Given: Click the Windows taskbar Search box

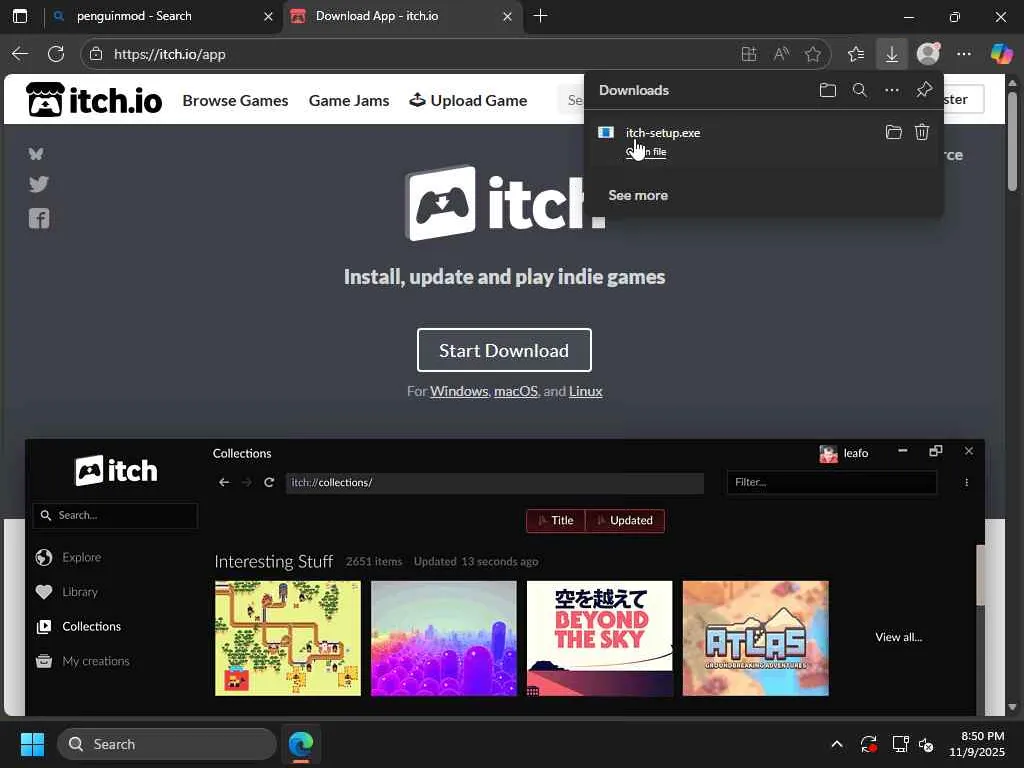Looking at the screenshot, I should tap(167, 744).
